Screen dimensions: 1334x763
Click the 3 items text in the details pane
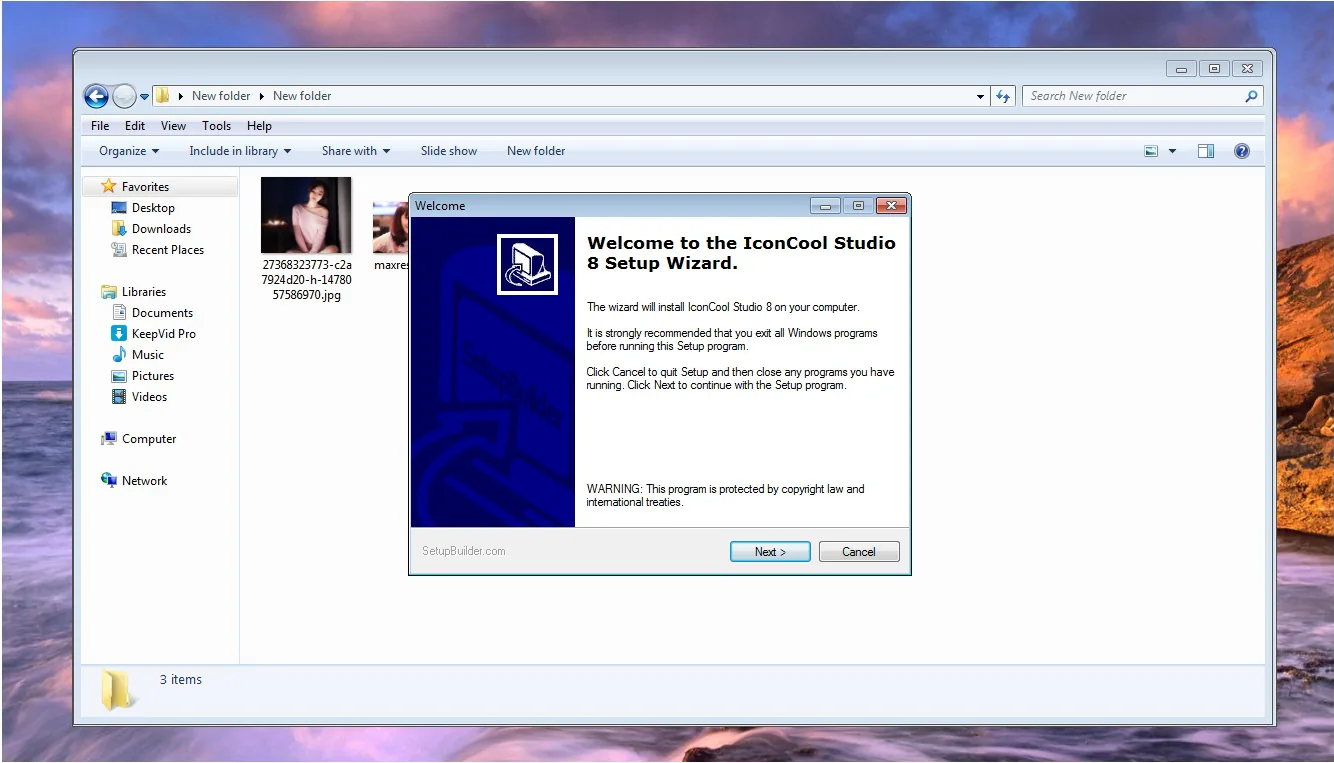click(x=181, y=680)
